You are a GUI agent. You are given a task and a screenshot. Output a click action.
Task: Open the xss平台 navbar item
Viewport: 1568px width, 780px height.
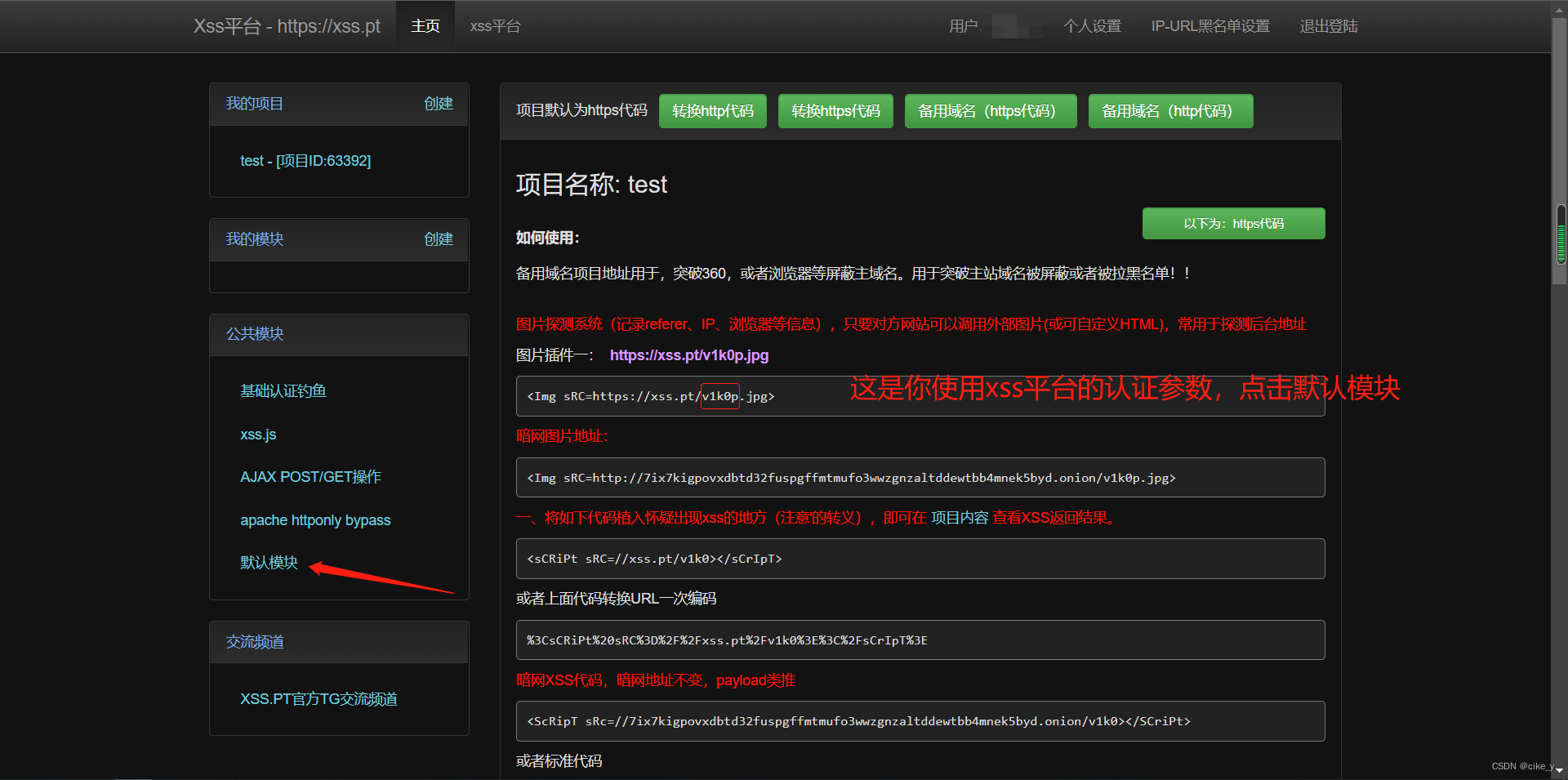tap(495, 26)
